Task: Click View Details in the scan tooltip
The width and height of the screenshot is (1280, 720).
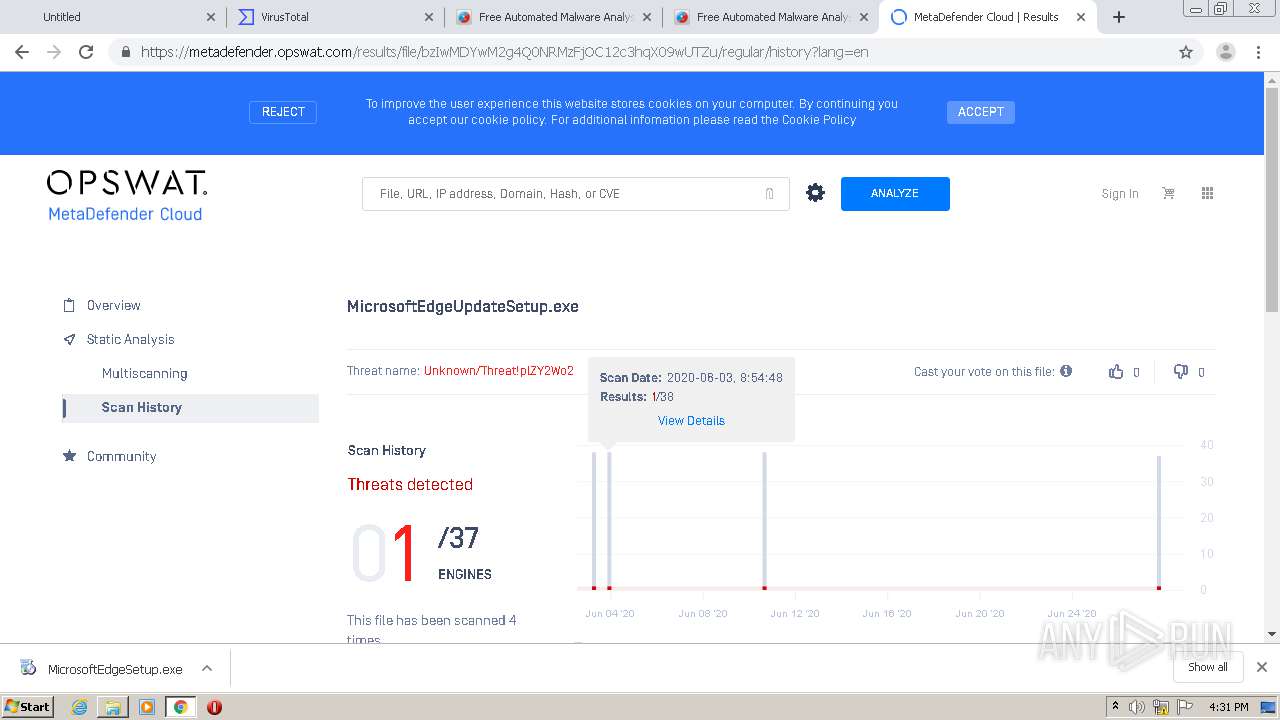Action: coord(691,420)
